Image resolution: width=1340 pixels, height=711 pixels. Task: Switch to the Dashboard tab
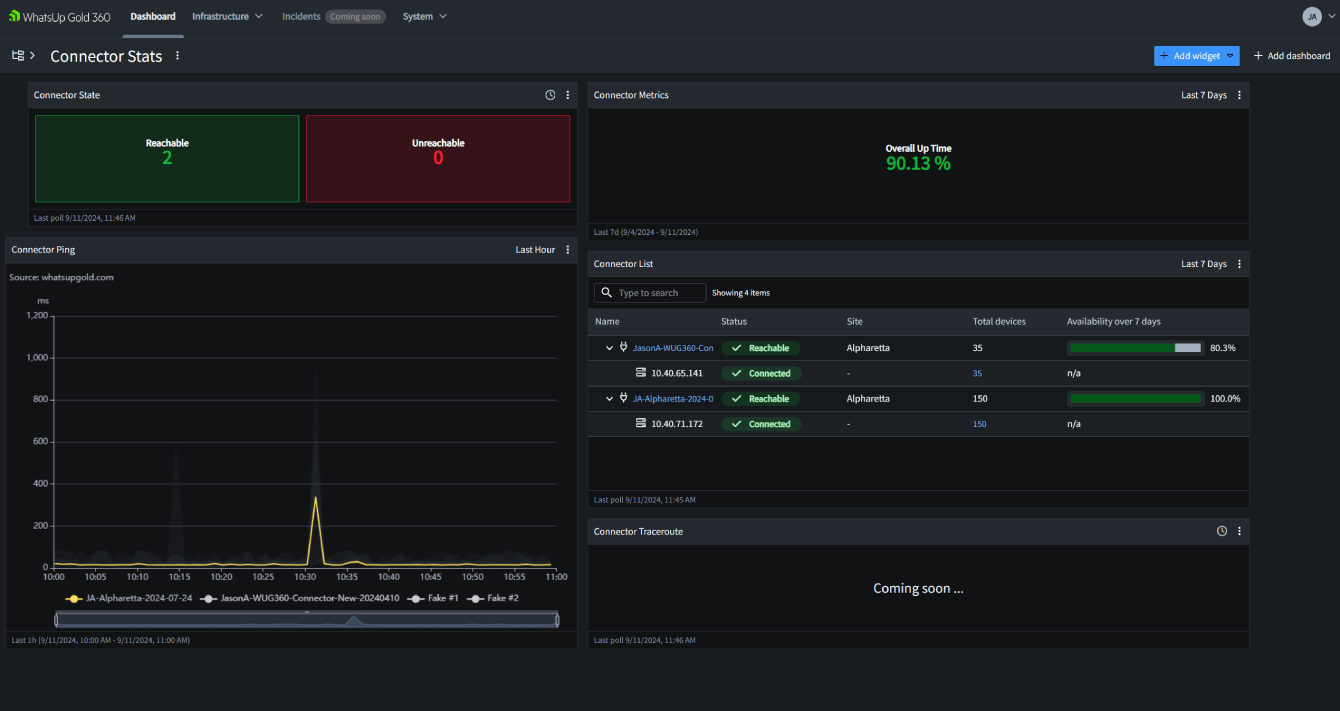[153, 16]
